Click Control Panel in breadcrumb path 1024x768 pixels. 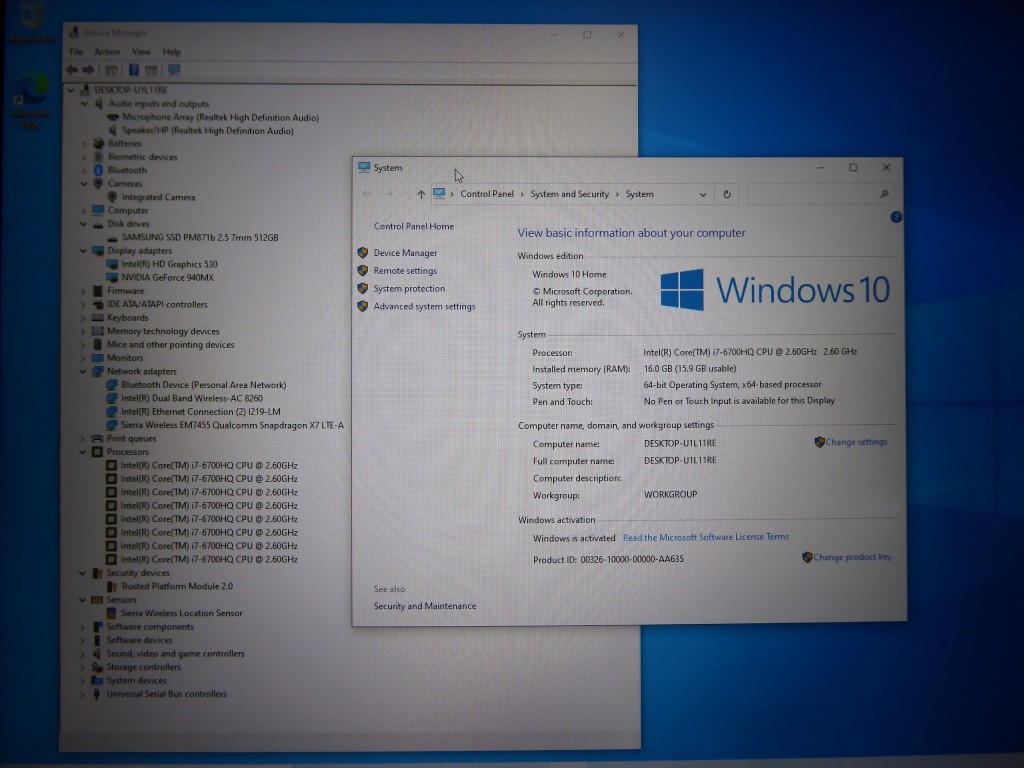click(x=487, y=194)
